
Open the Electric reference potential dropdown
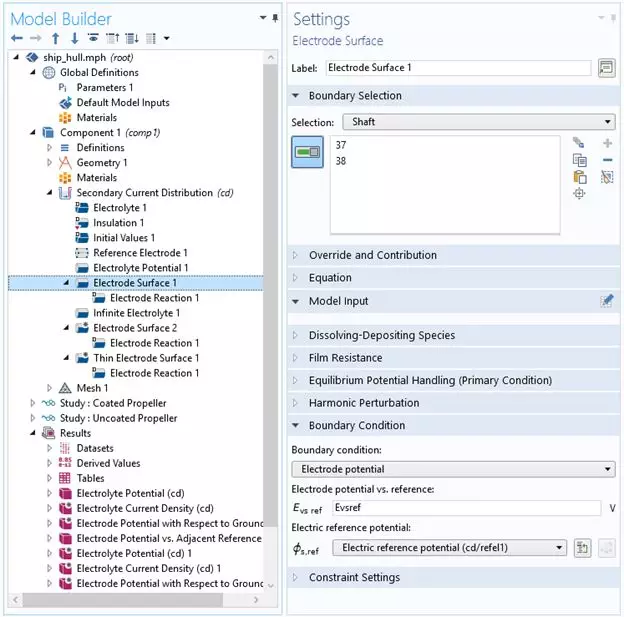(450, 548)
